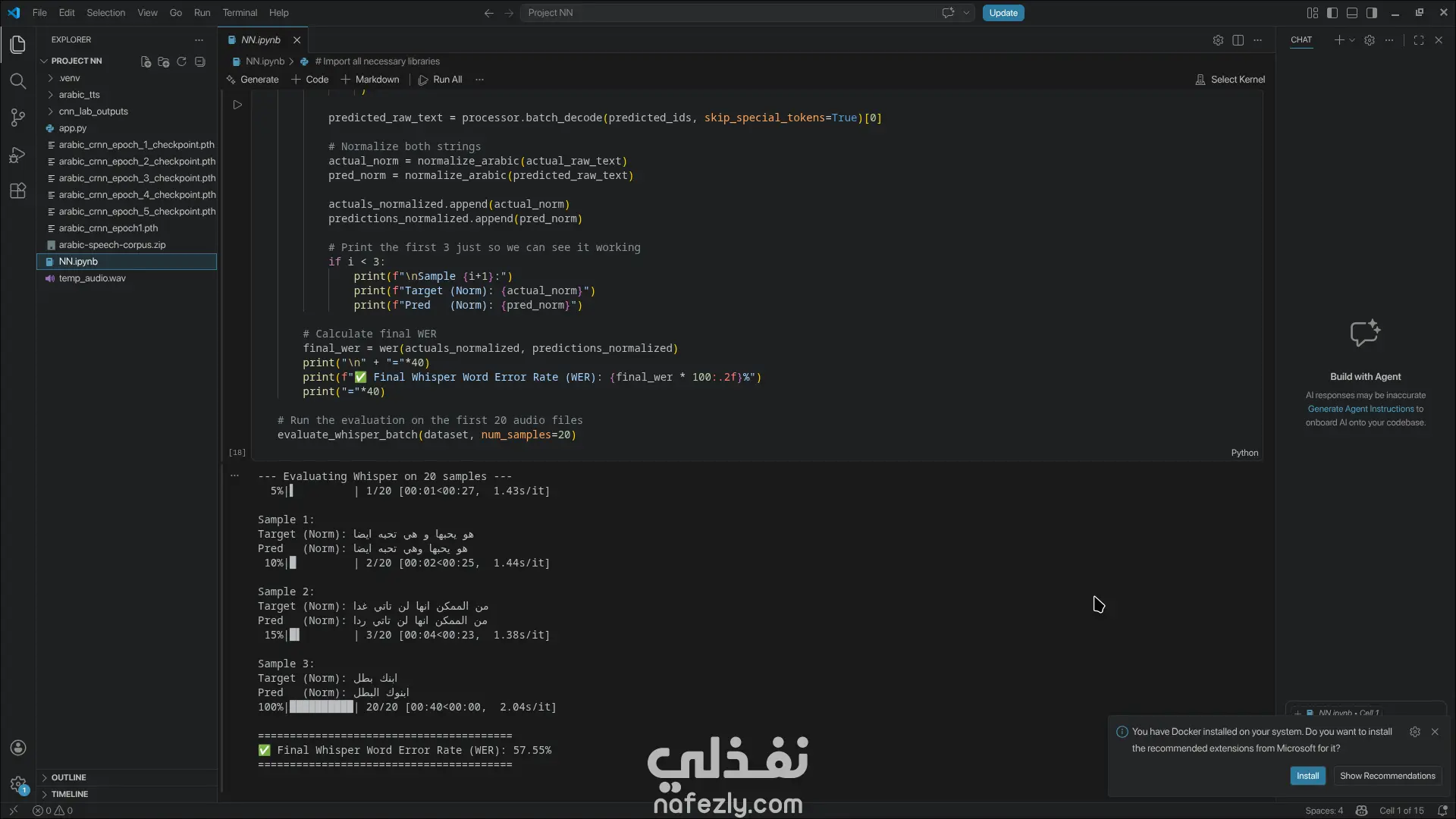The height and width of the screenshot is (819, 1456).
Task: Refresh the Explorer file list
Action: (181, 61)
